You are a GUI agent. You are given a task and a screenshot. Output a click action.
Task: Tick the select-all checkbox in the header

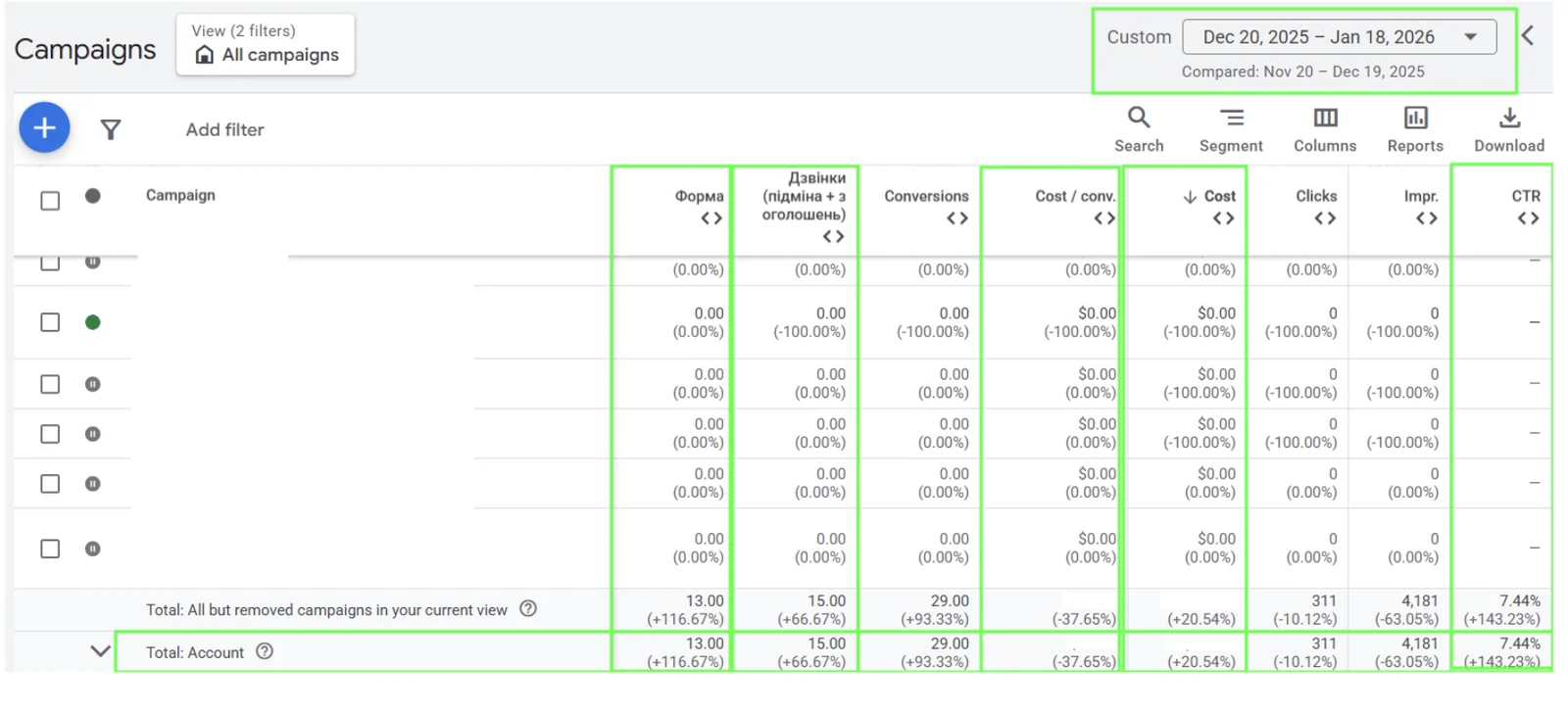50,201
